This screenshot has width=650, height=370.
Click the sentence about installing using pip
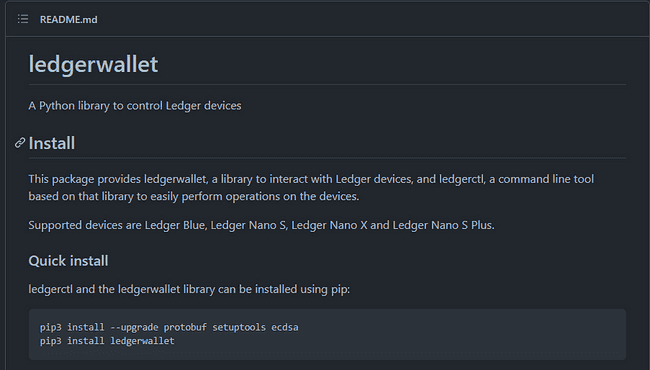click(x=189, y=289)
